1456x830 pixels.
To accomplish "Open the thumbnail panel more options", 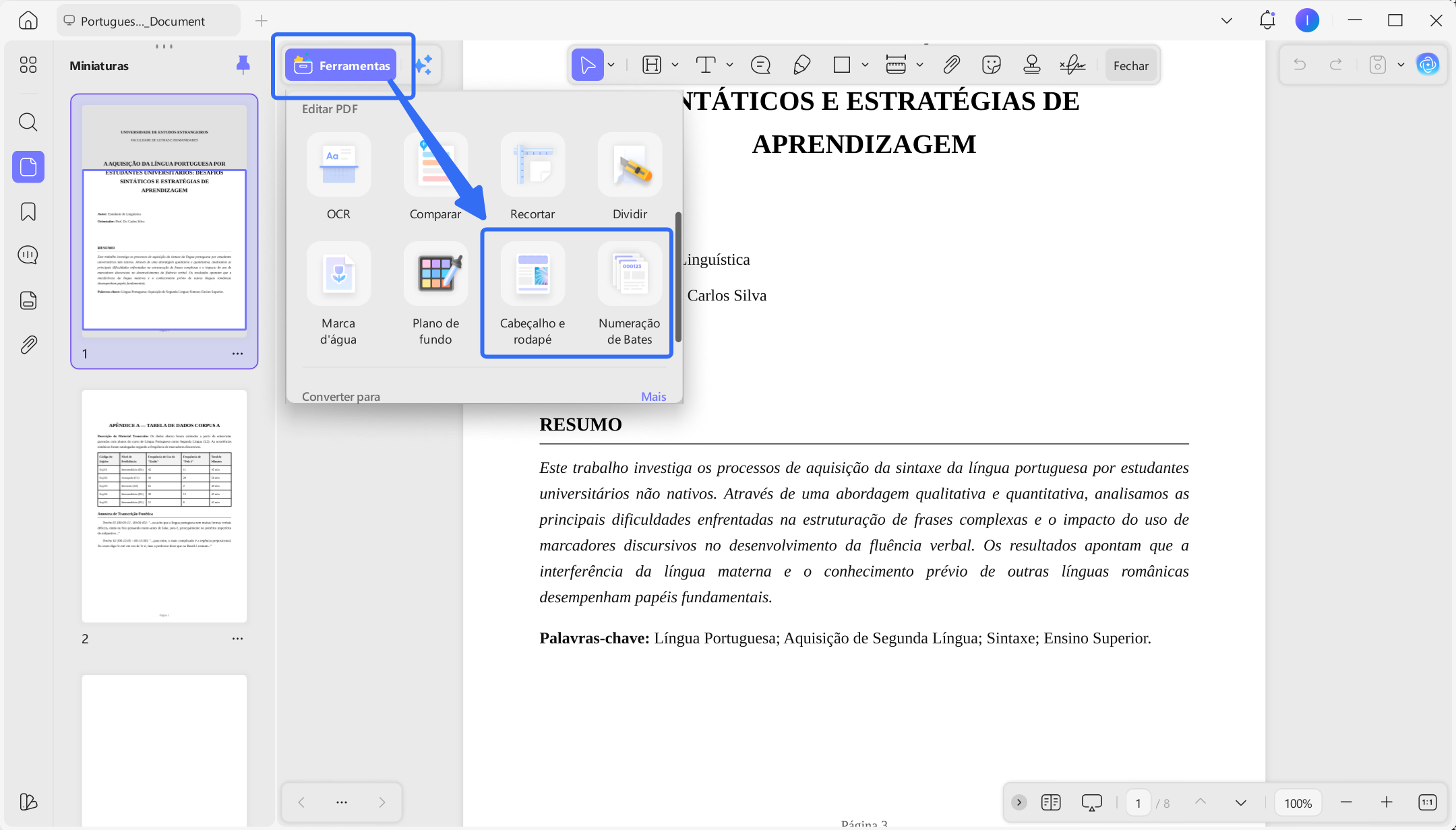I will click(342, 802).
